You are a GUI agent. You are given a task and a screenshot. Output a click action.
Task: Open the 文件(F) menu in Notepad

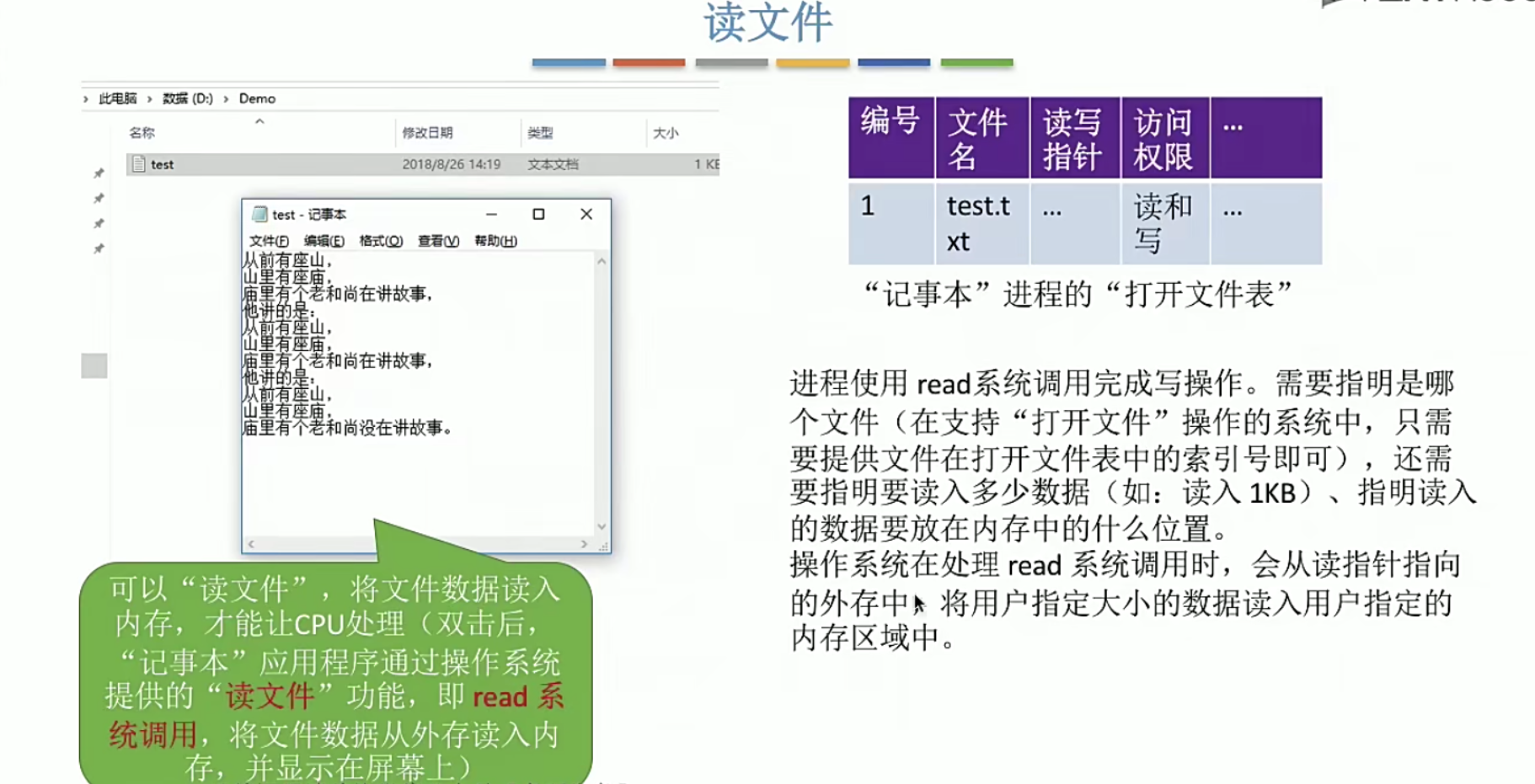coord(269,241)
